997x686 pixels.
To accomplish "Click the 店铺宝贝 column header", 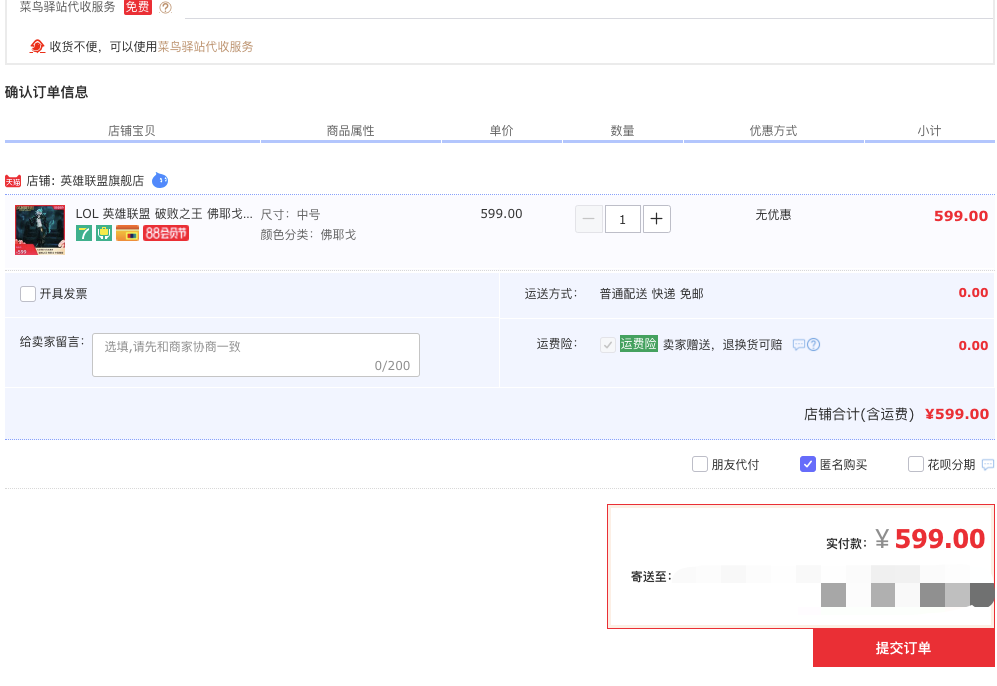I will 132,130.
